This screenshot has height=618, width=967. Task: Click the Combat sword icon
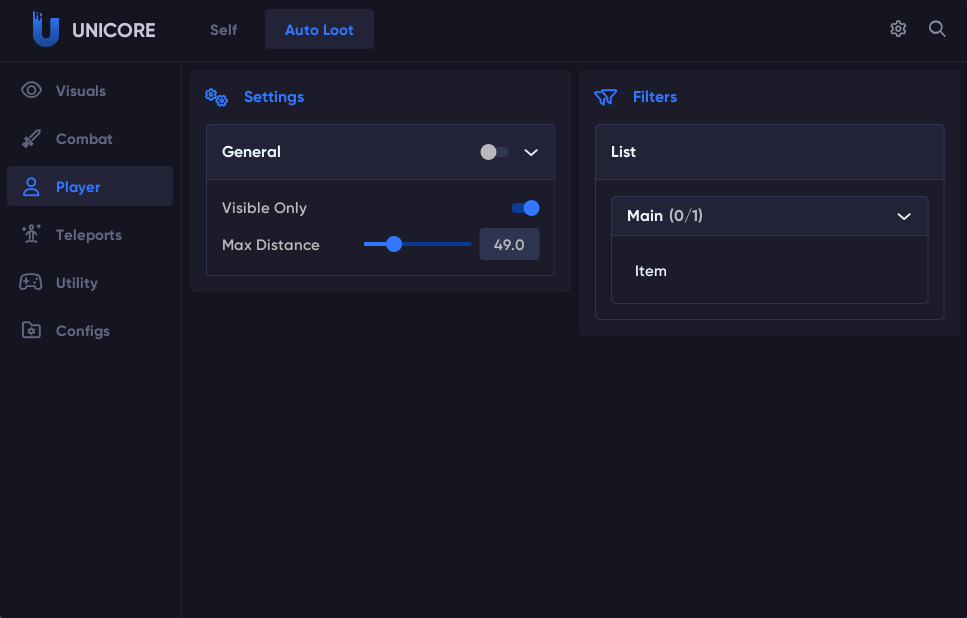31,139
